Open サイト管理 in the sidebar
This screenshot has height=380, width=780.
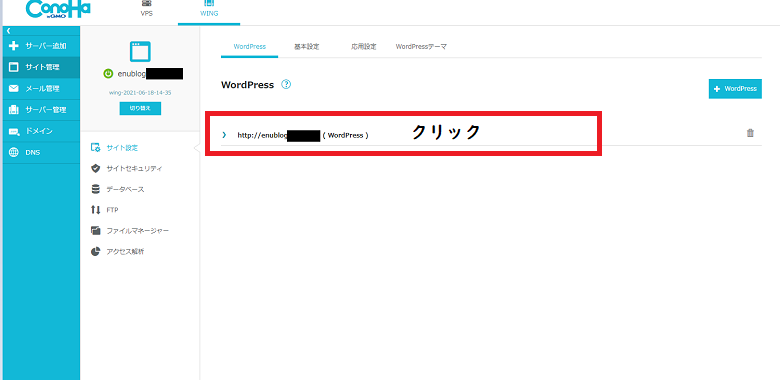click(40, 67)
